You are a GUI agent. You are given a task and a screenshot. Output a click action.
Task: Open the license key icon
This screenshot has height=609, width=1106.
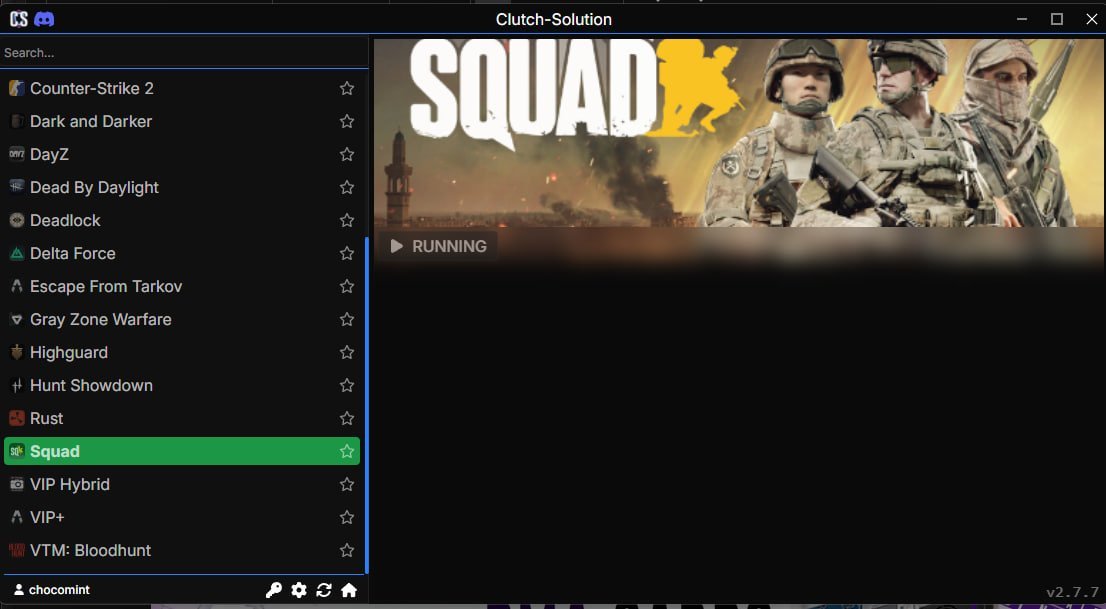click(273, 590)
